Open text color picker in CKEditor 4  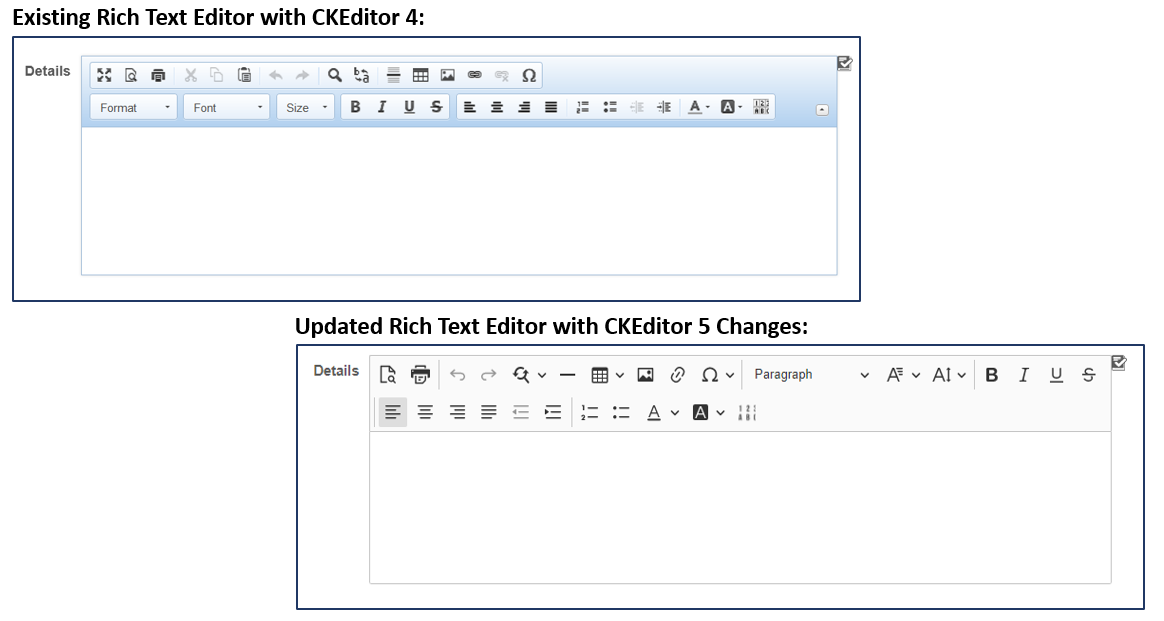pos(699,107)
